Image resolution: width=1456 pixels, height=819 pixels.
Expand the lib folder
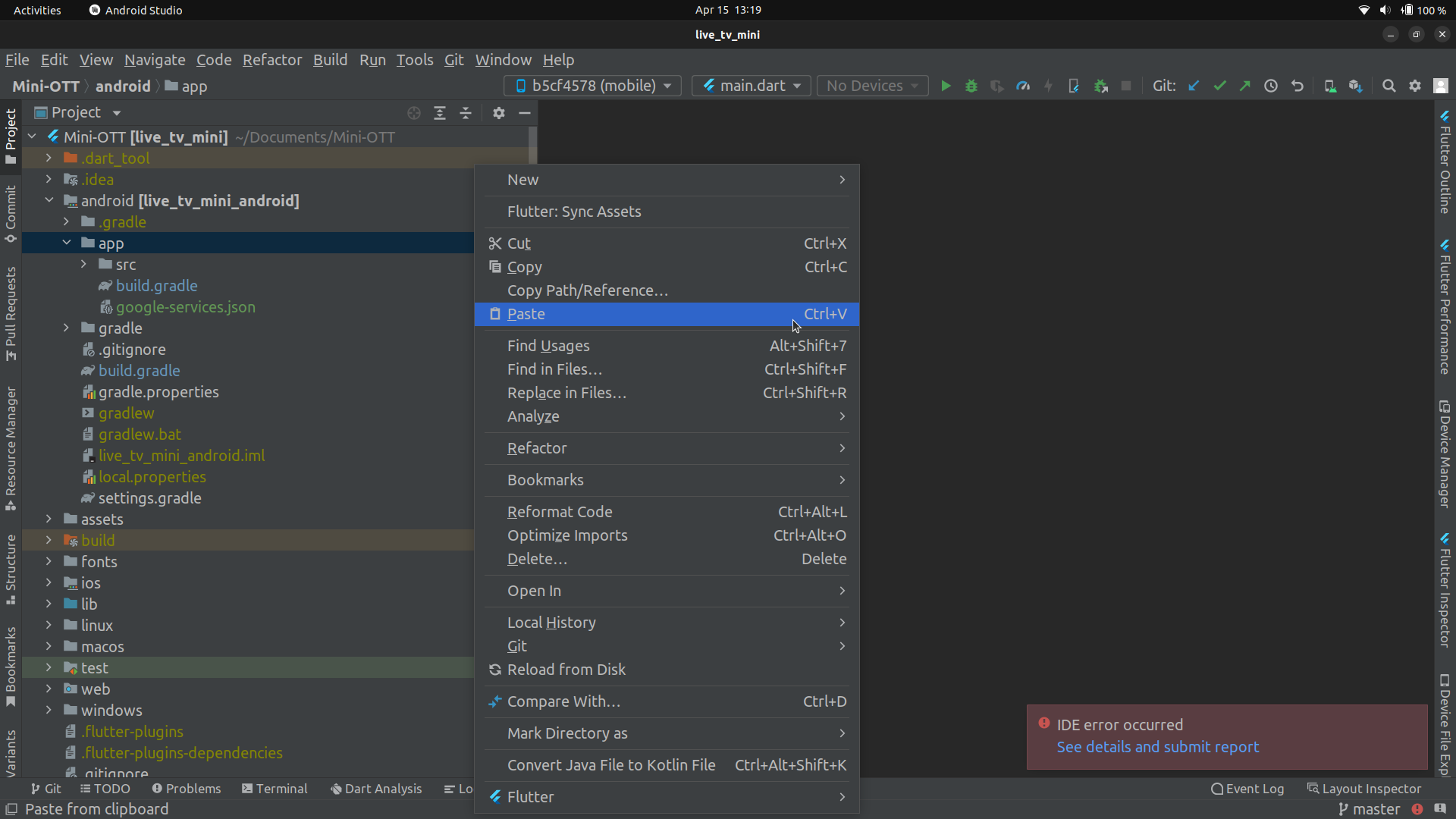coord(49,604)
